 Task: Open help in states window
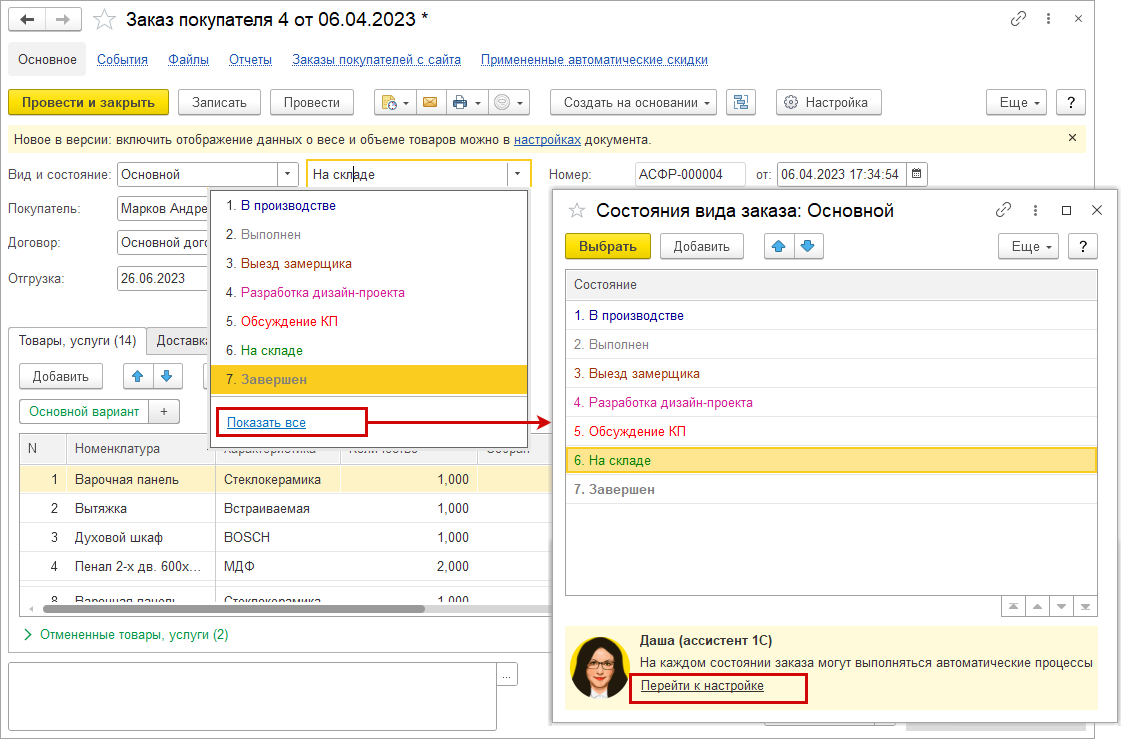[1083, 246]
